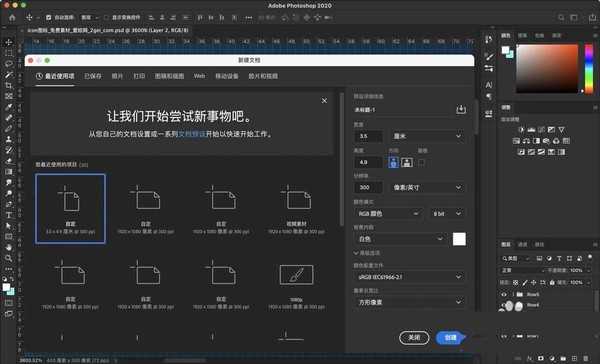Open Character panel icon (A|)
Image resolution: width=600 pixels, height=364 pixels.
489,85
